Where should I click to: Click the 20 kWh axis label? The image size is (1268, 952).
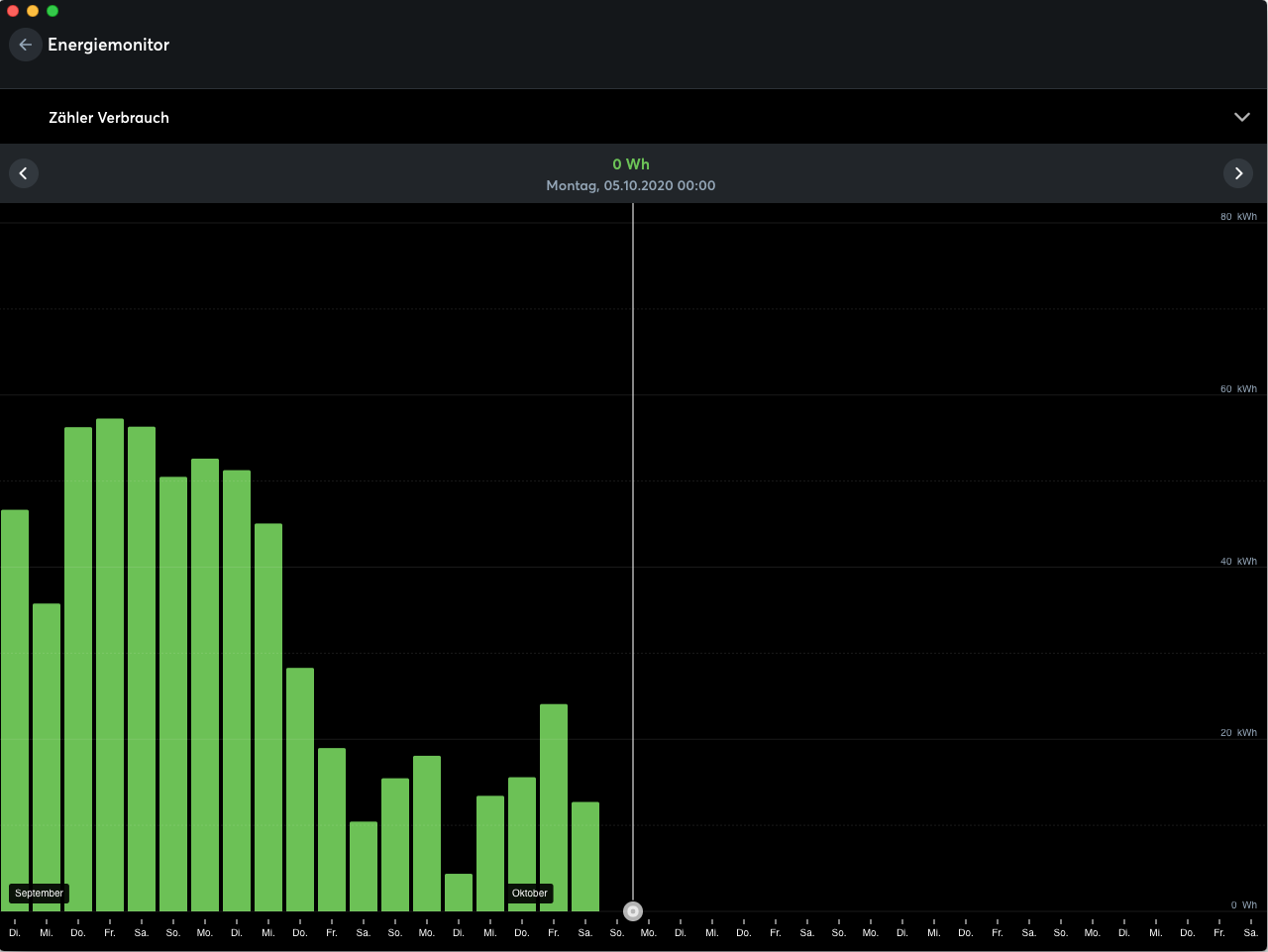(x=1238, y=733)
